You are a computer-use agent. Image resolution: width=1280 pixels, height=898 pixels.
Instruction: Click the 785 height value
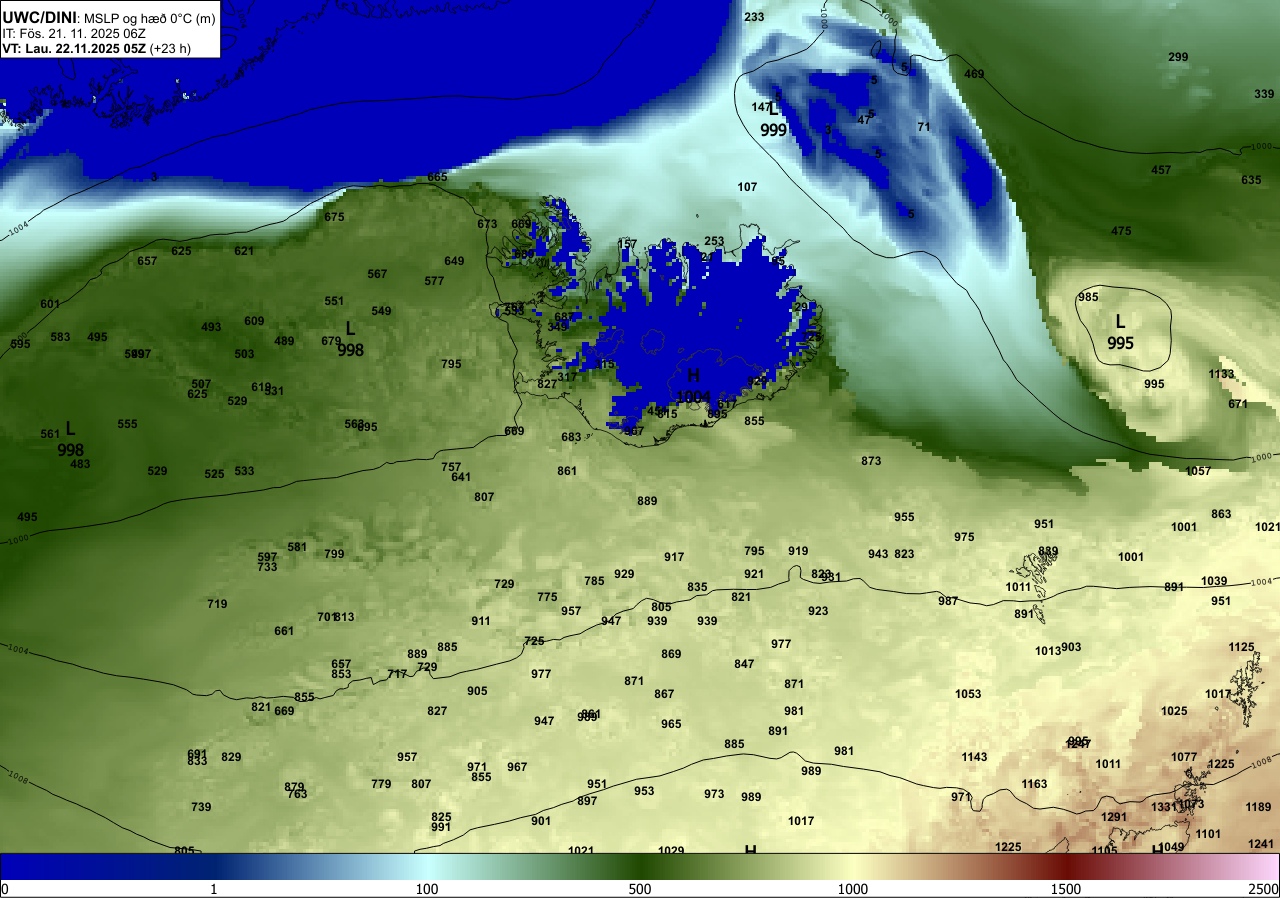coord(594,581)
